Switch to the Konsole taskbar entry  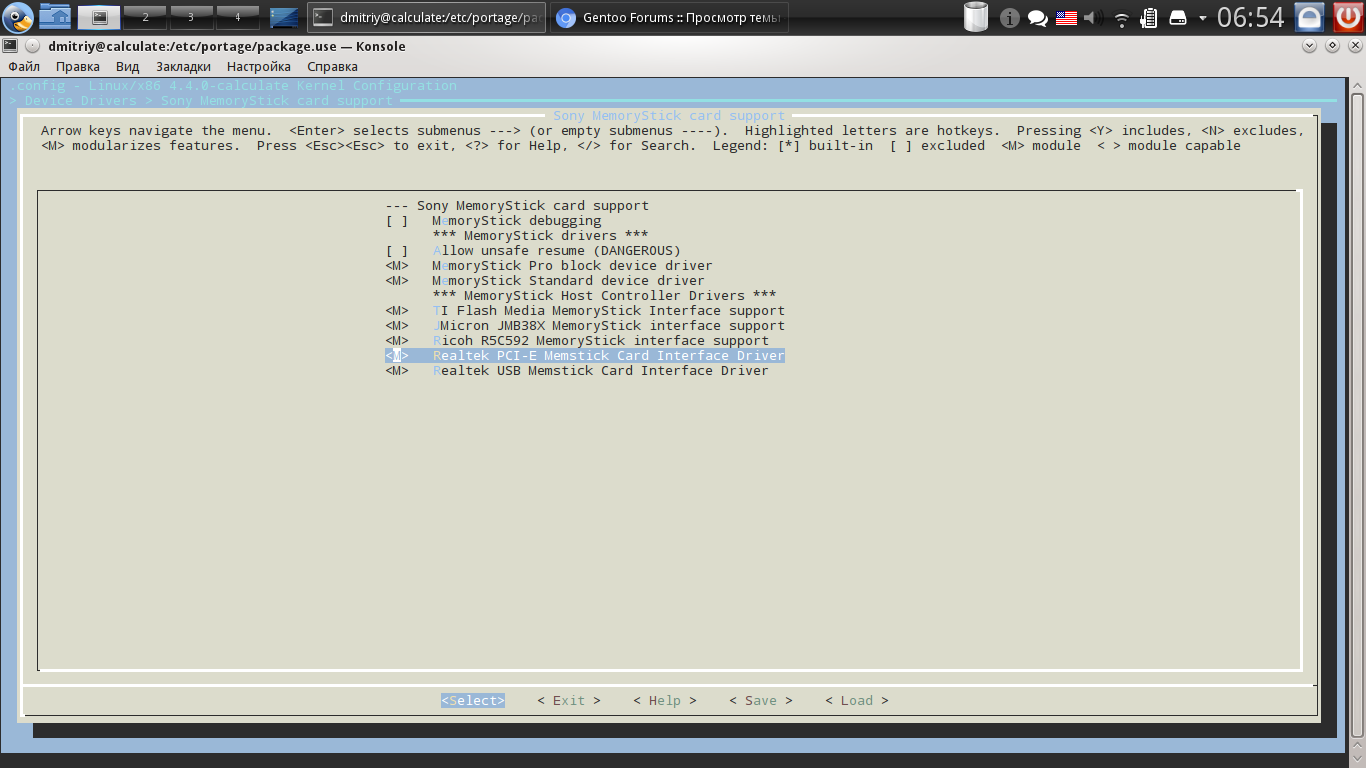(427, 17)
